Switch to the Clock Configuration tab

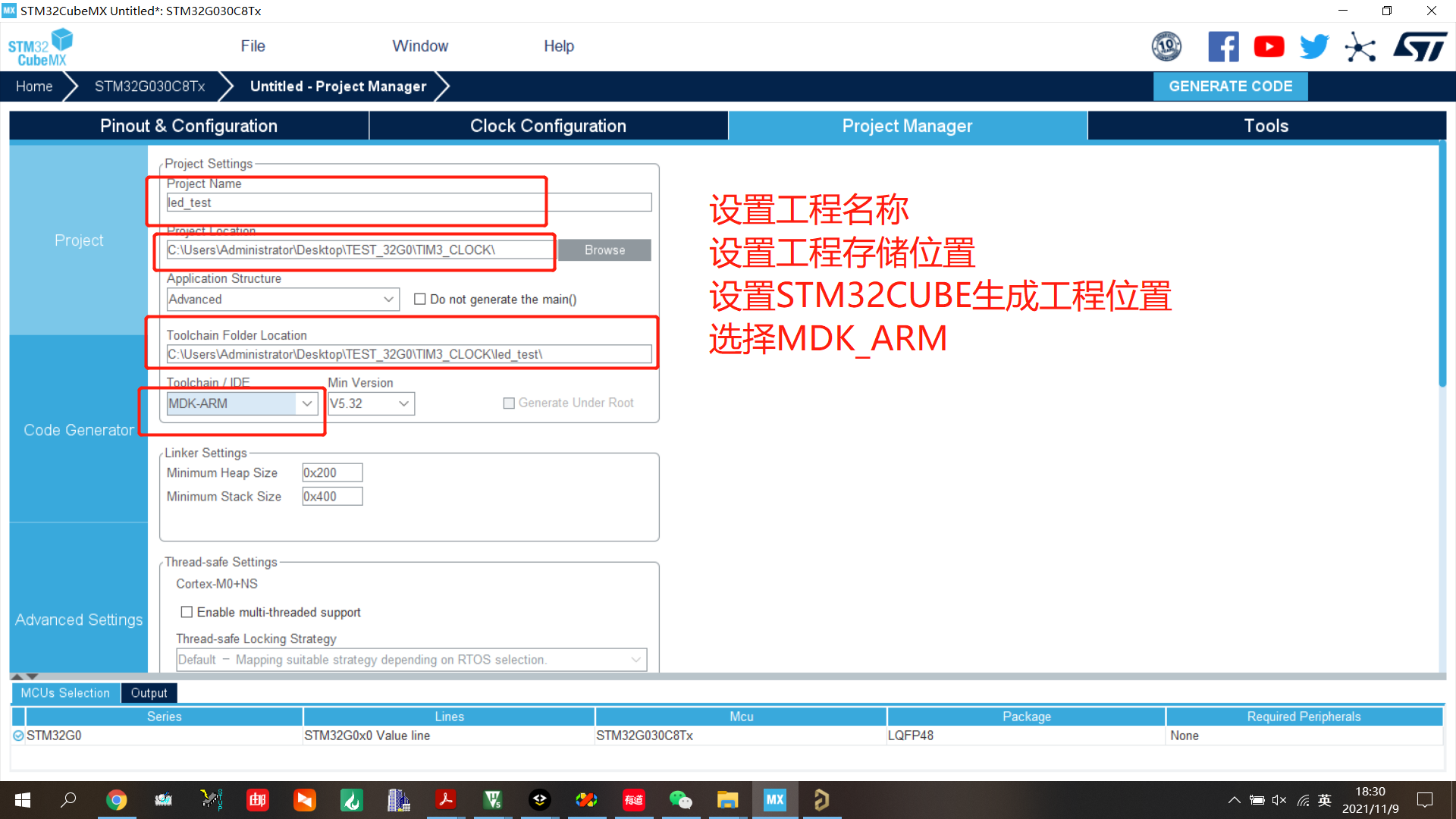coord(548,125)
